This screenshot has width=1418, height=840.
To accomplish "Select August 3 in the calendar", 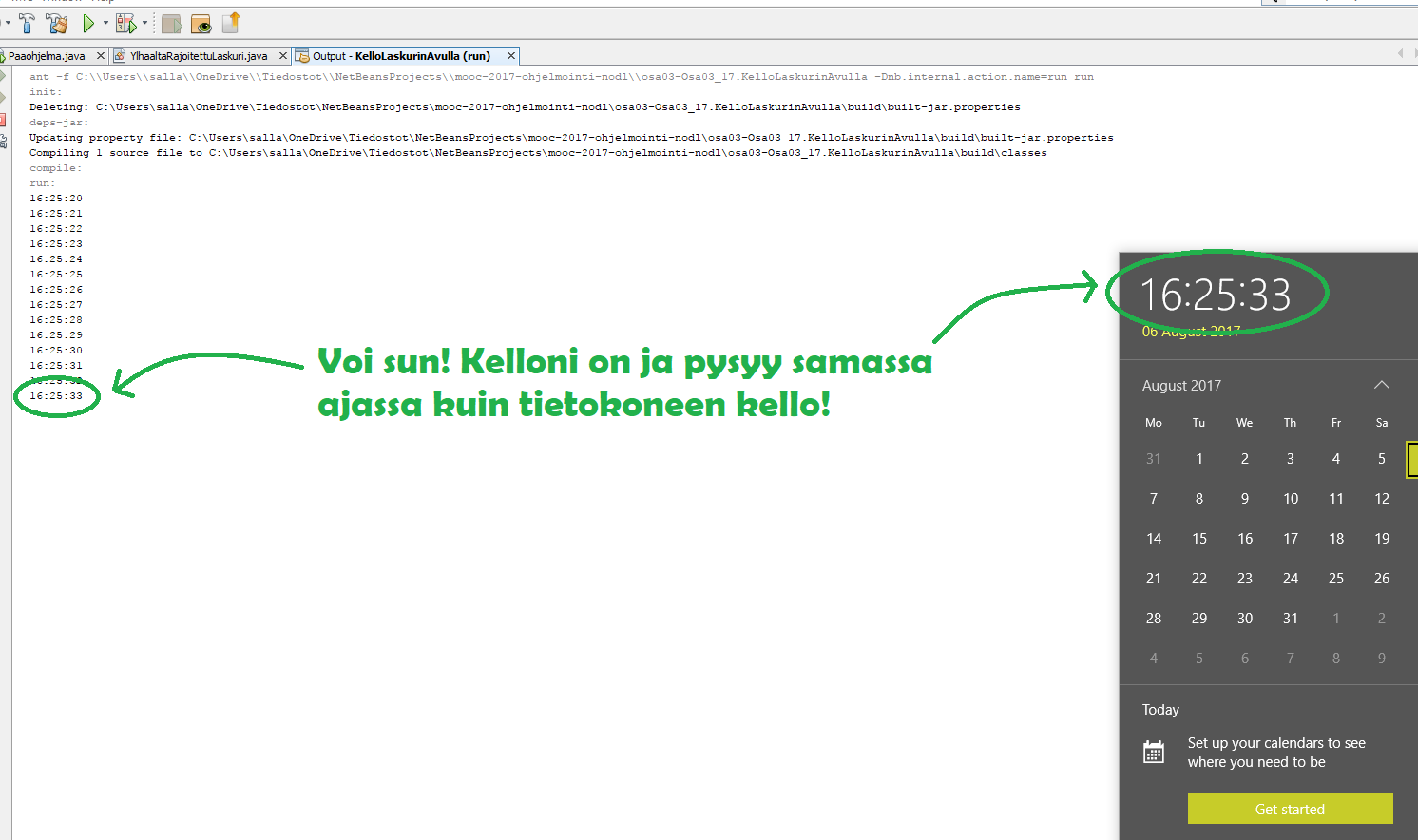I will tap(1291, 459).
